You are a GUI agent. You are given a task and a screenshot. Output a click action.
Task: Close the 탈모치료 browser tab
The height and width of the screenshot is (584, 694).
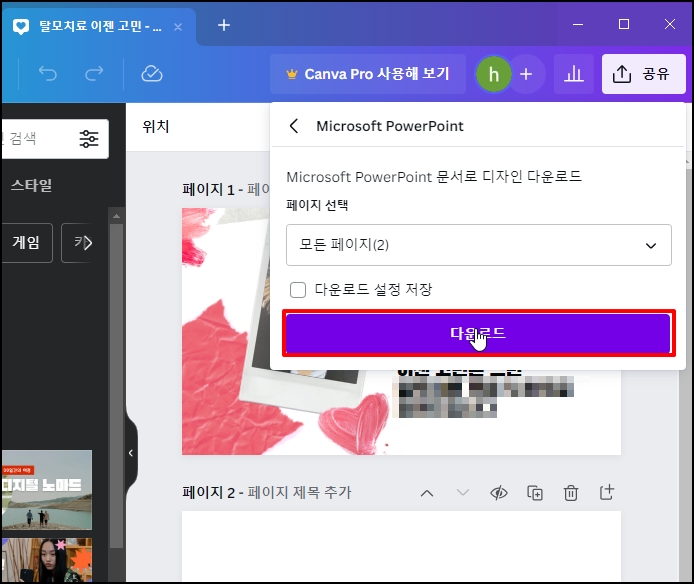tap(178, 27)
